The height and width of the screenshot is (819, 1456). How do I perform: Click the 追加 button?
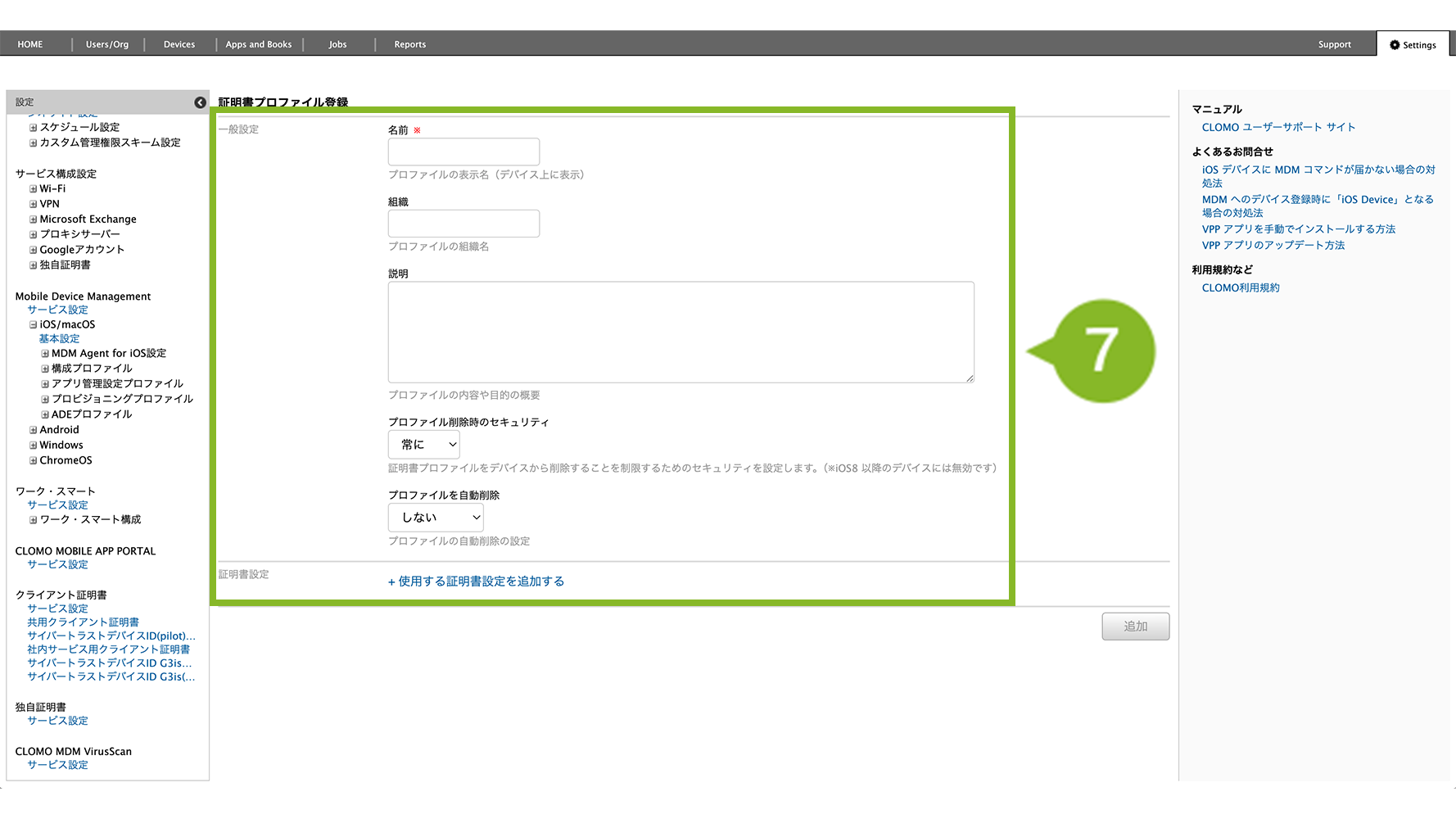(x=1135, y=627)
